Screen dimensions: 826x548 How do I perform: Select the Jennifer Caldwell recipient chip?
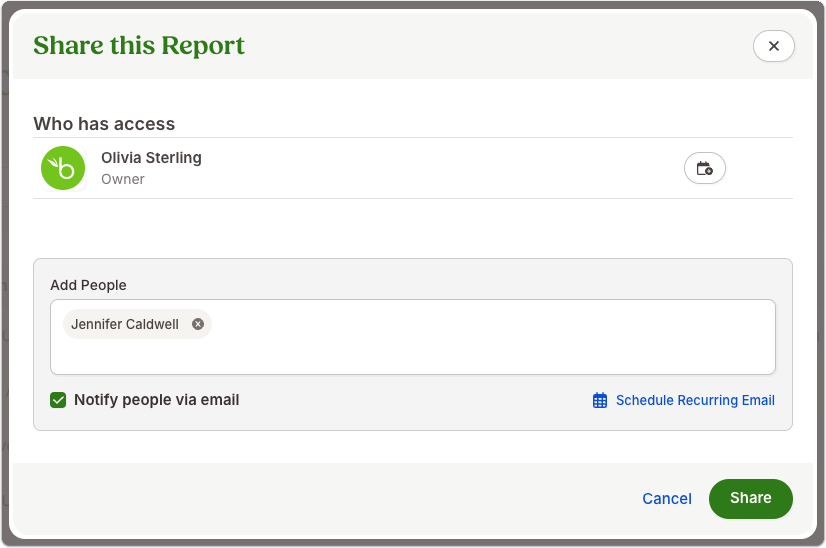[125, 324]
